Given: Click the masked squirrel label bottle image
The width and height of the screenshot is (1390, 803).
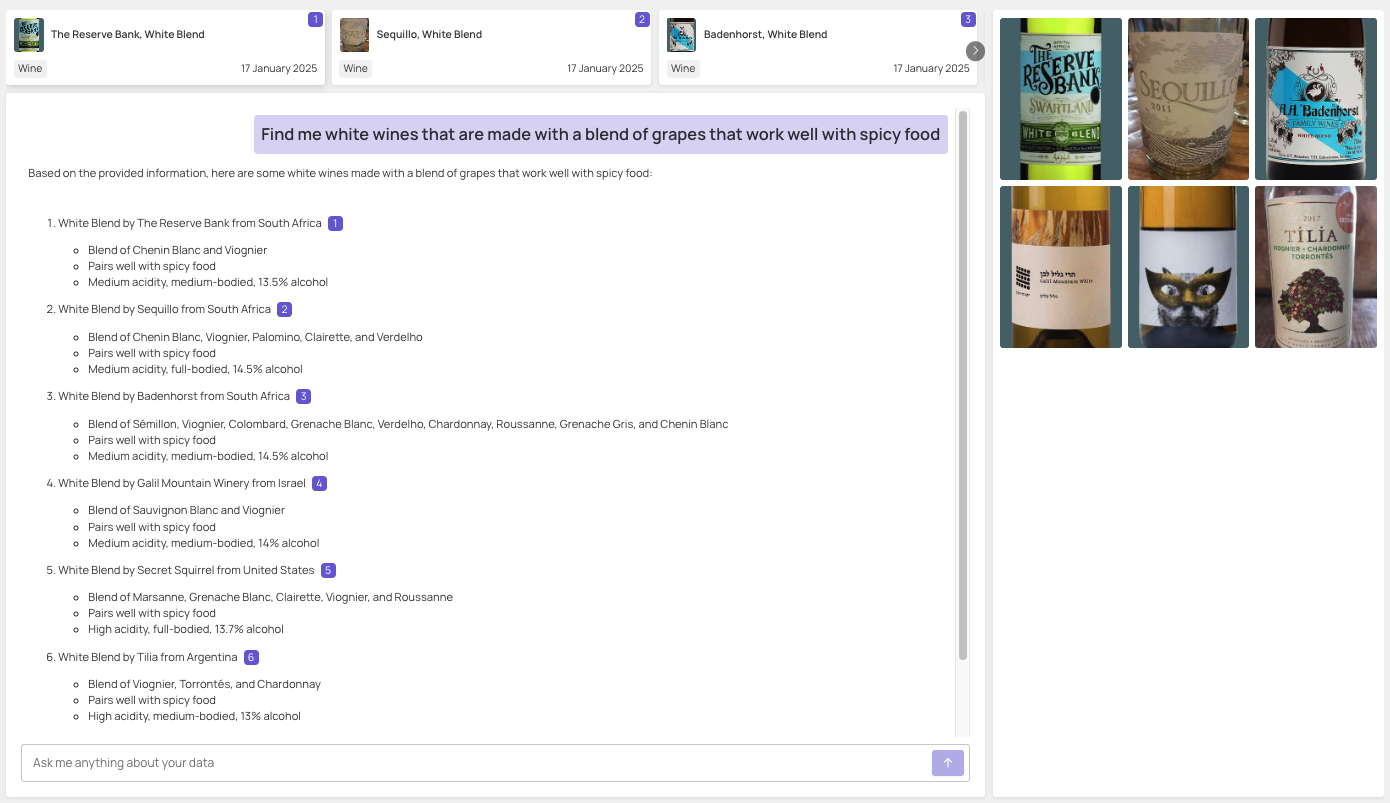Looking at the screenshot, I should point(1188,267).
